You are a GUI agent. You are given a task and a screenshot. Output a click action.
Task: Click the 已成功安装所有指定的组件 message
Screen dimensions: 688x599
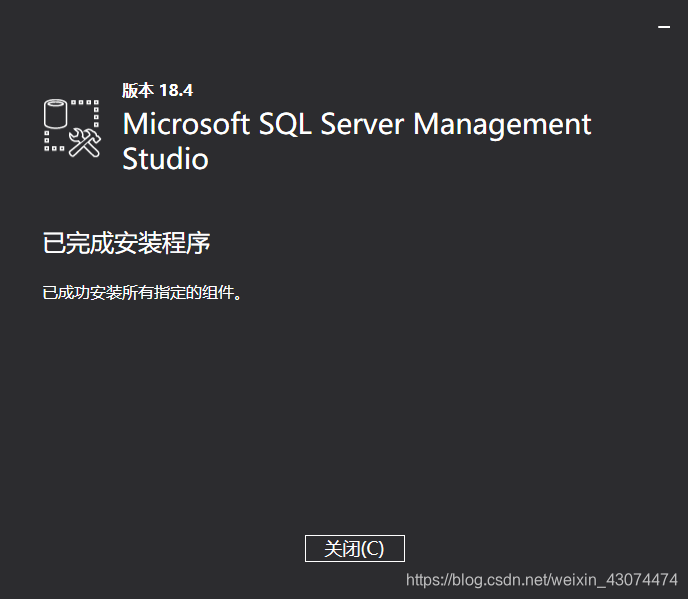142,293
